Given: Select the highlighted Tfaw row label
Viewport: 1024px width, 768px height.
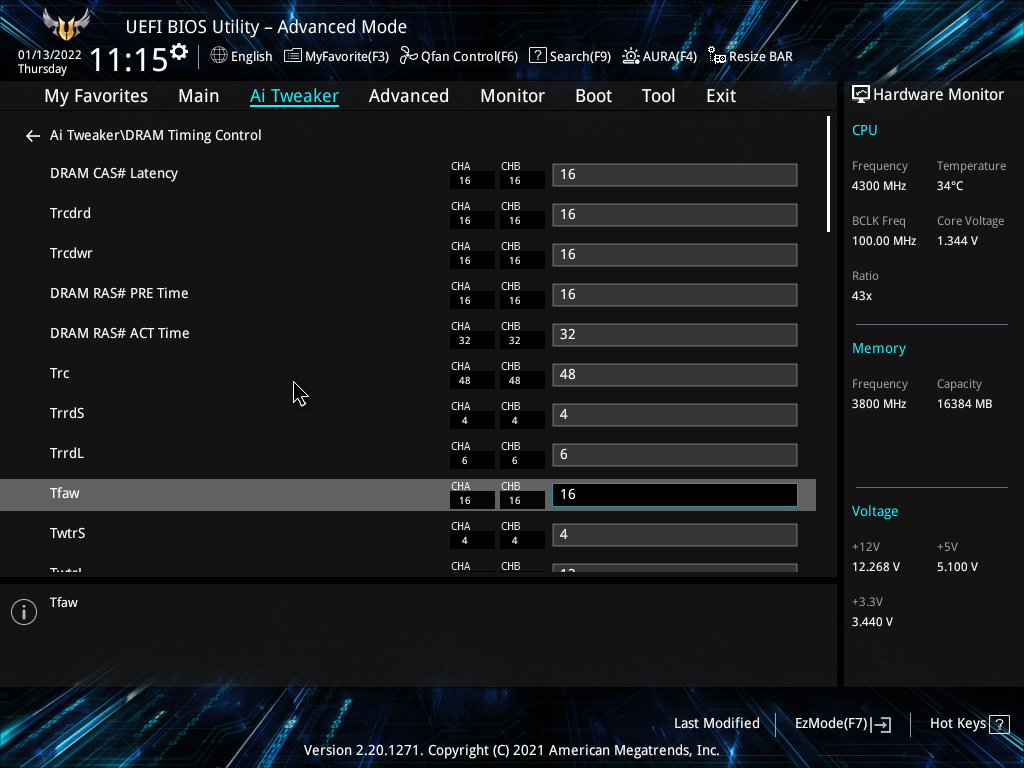Looking at the screenshot, I should pyautogui.click(x=65, y=493).
